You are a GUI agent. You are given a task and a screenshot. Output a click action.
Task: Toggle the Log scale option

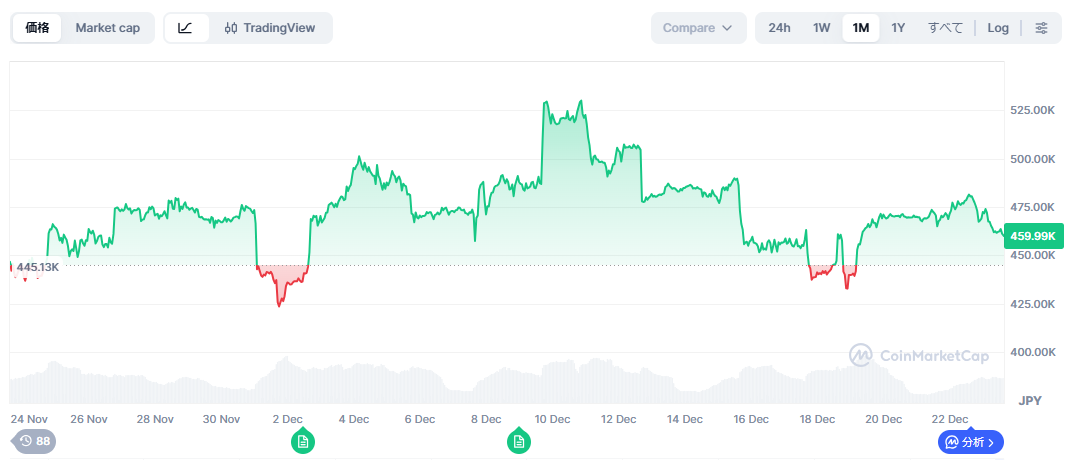click(x=998, y=28)
